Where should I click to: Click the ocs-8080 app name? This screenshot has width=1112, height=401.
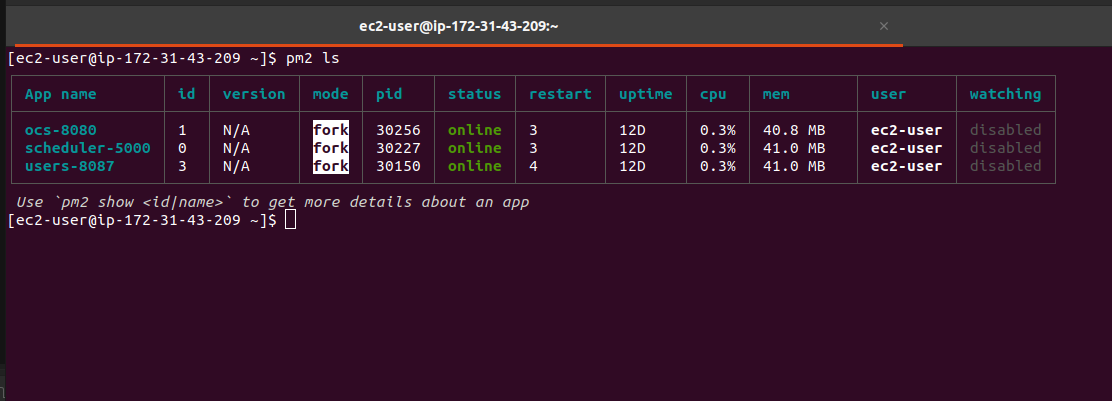pos(61,130)
